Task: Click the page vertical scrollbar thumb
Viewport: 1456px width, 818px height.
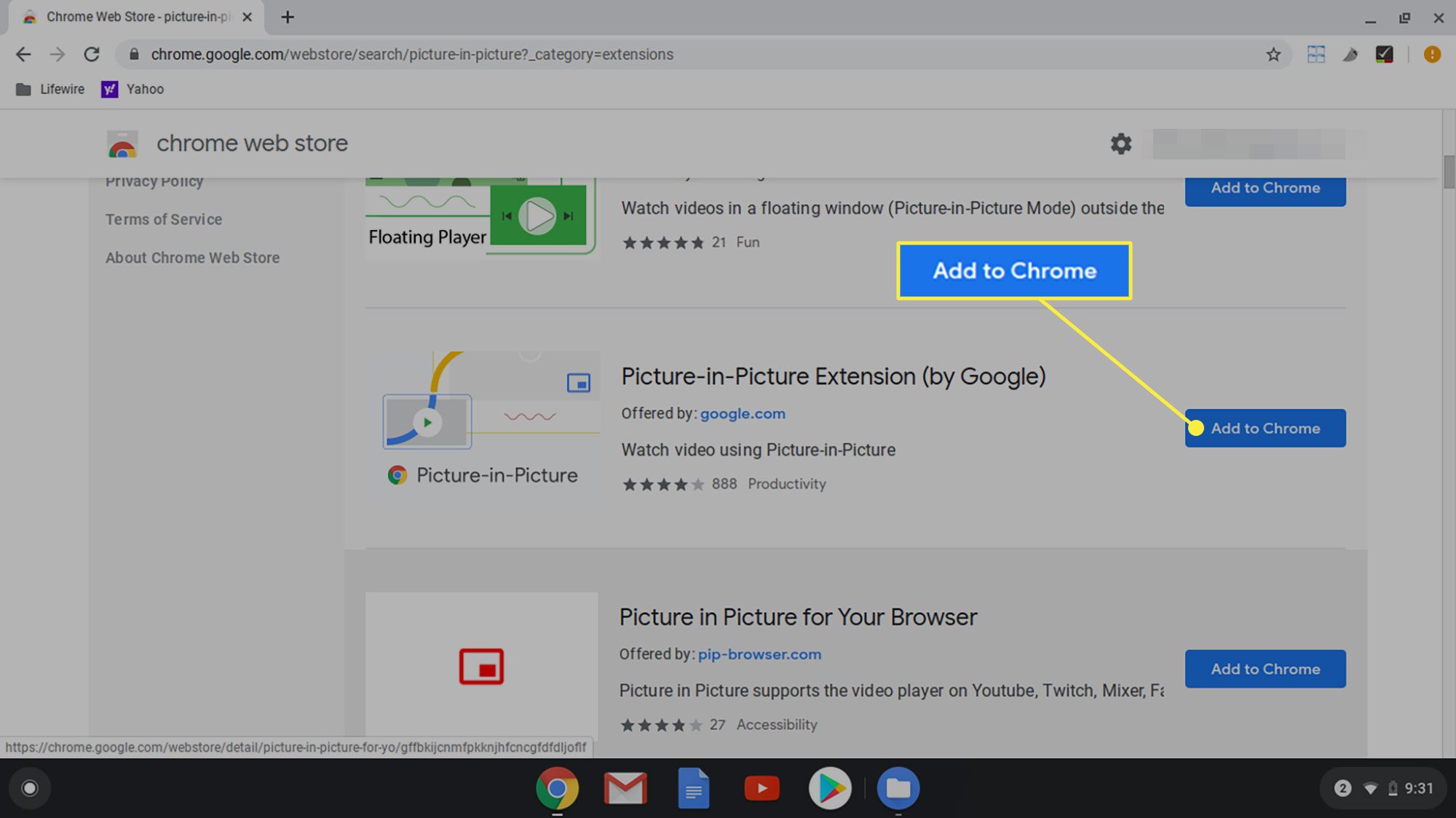Action: click(x=1449, y=172)
